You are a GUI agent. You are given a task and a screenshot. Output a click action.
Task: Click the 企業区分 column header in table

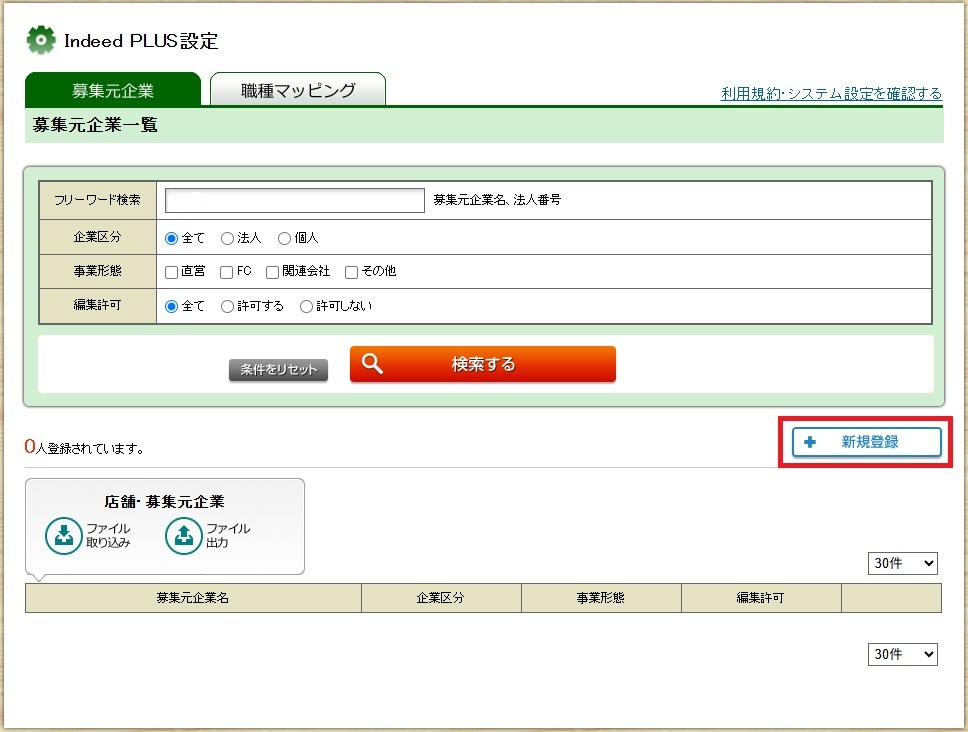point(441,597)
